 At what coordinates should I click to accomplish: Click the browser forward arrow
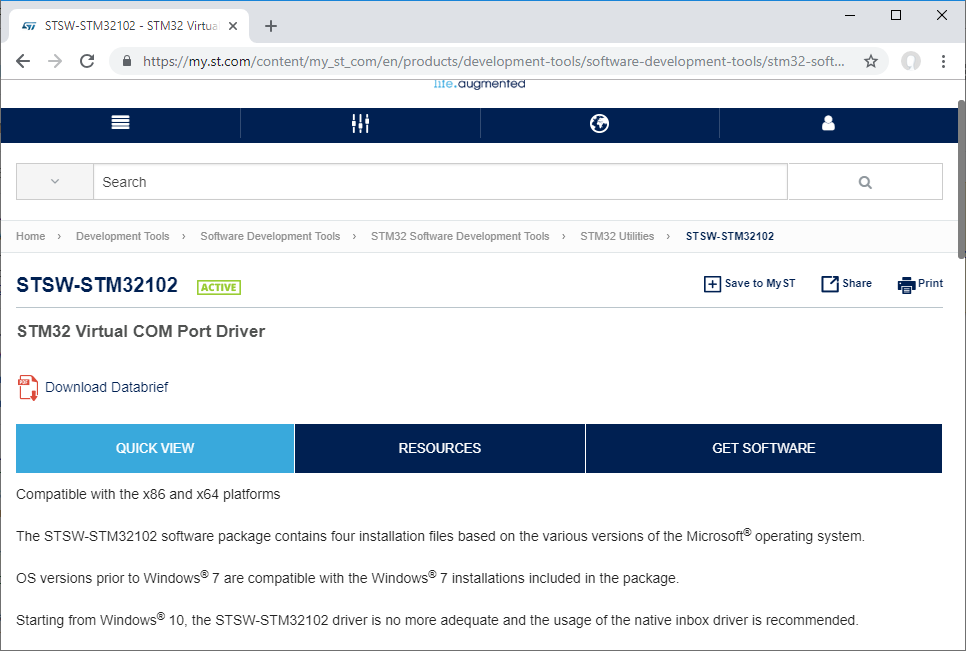click(55, 61)
